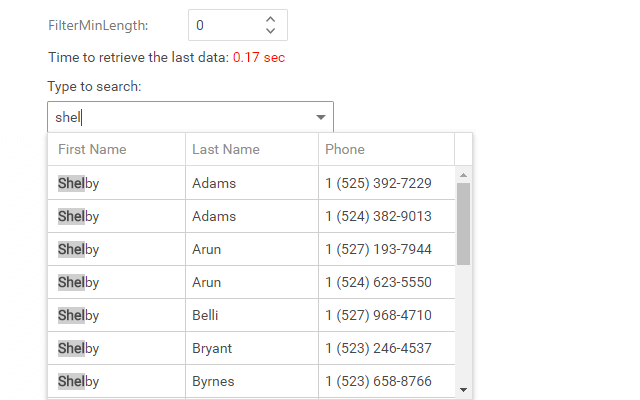Click the scrollbar down arrow in results list
Viewport: 640px width, 400px height.
pyautogui.click(x=463, y=389)
